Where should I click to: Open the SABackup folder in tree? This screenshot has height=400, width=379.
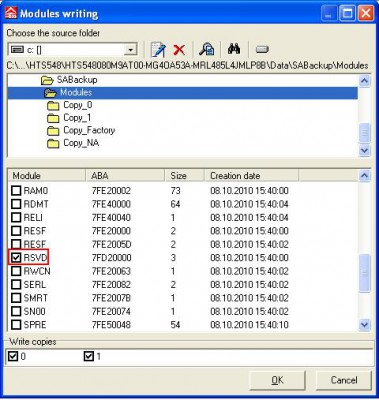[77, 80]
